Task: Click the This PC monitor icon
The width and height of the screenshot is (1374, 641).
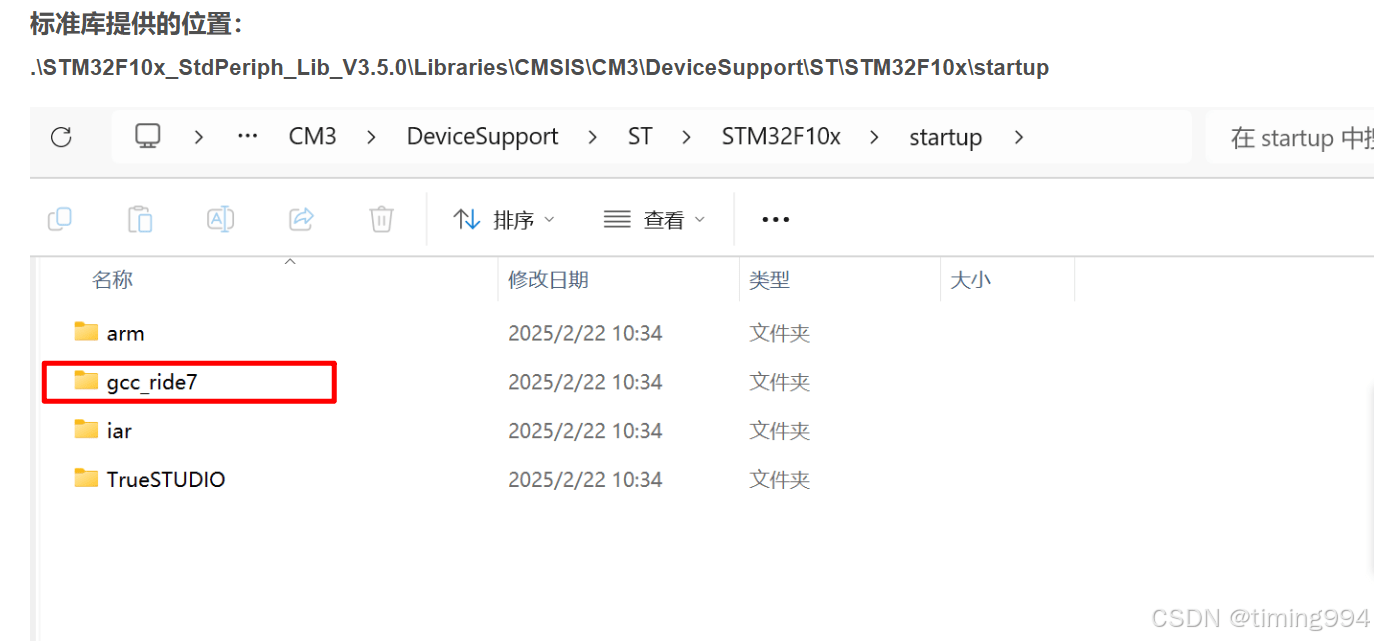Action: coord(148,137)
